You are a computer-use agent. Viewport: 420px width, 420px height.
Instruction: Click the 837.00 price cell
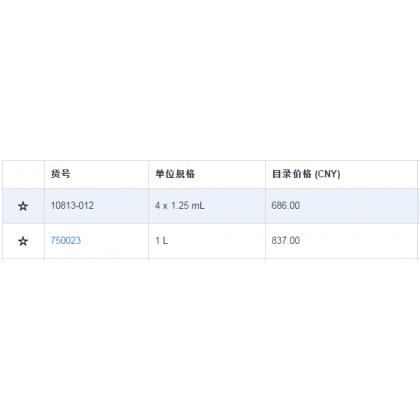pyautogui.click(x=341, y=241)
